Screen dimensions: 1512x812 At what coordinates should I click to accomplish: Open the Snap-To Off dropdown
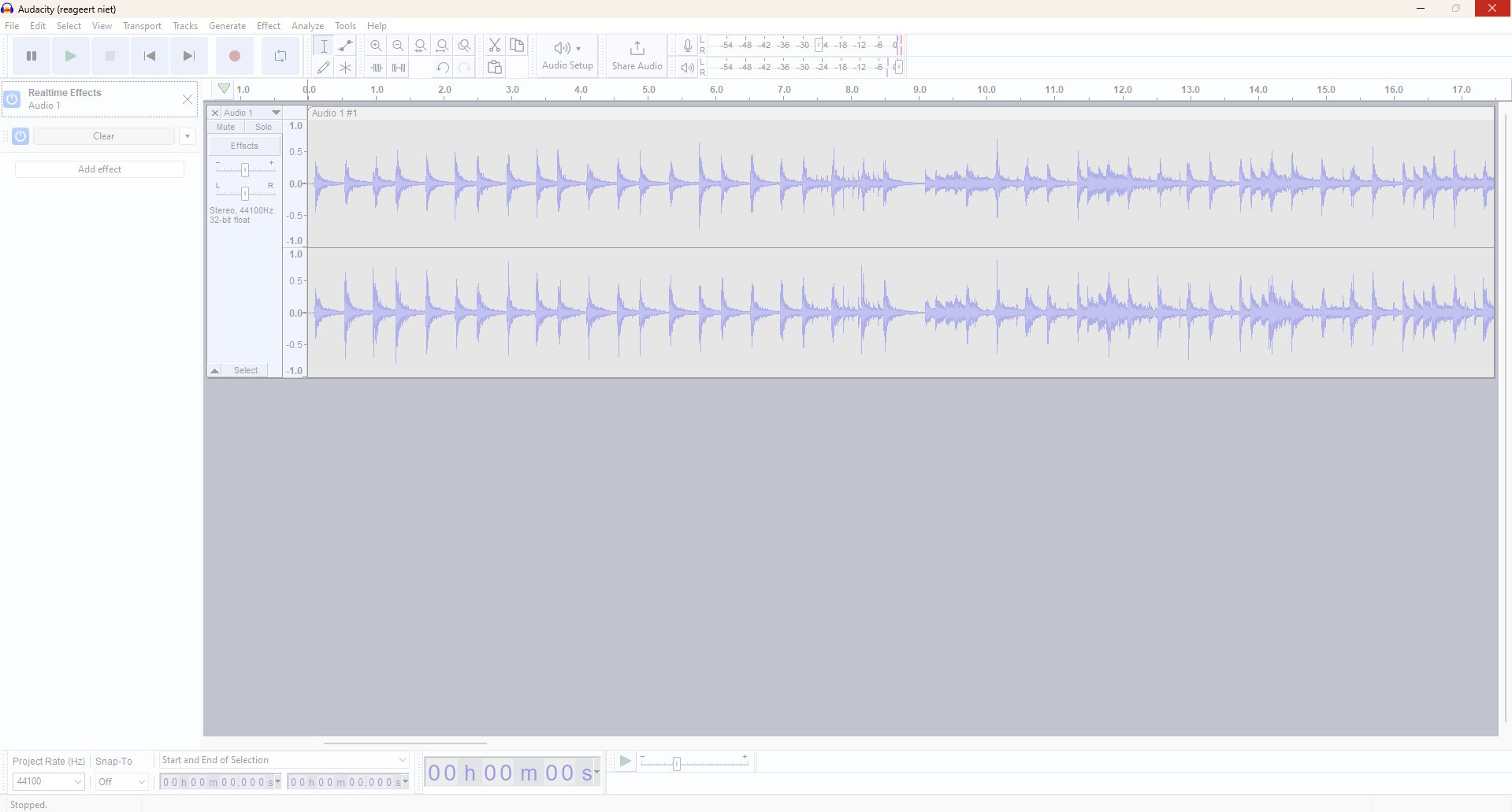[x=121, y=781]
